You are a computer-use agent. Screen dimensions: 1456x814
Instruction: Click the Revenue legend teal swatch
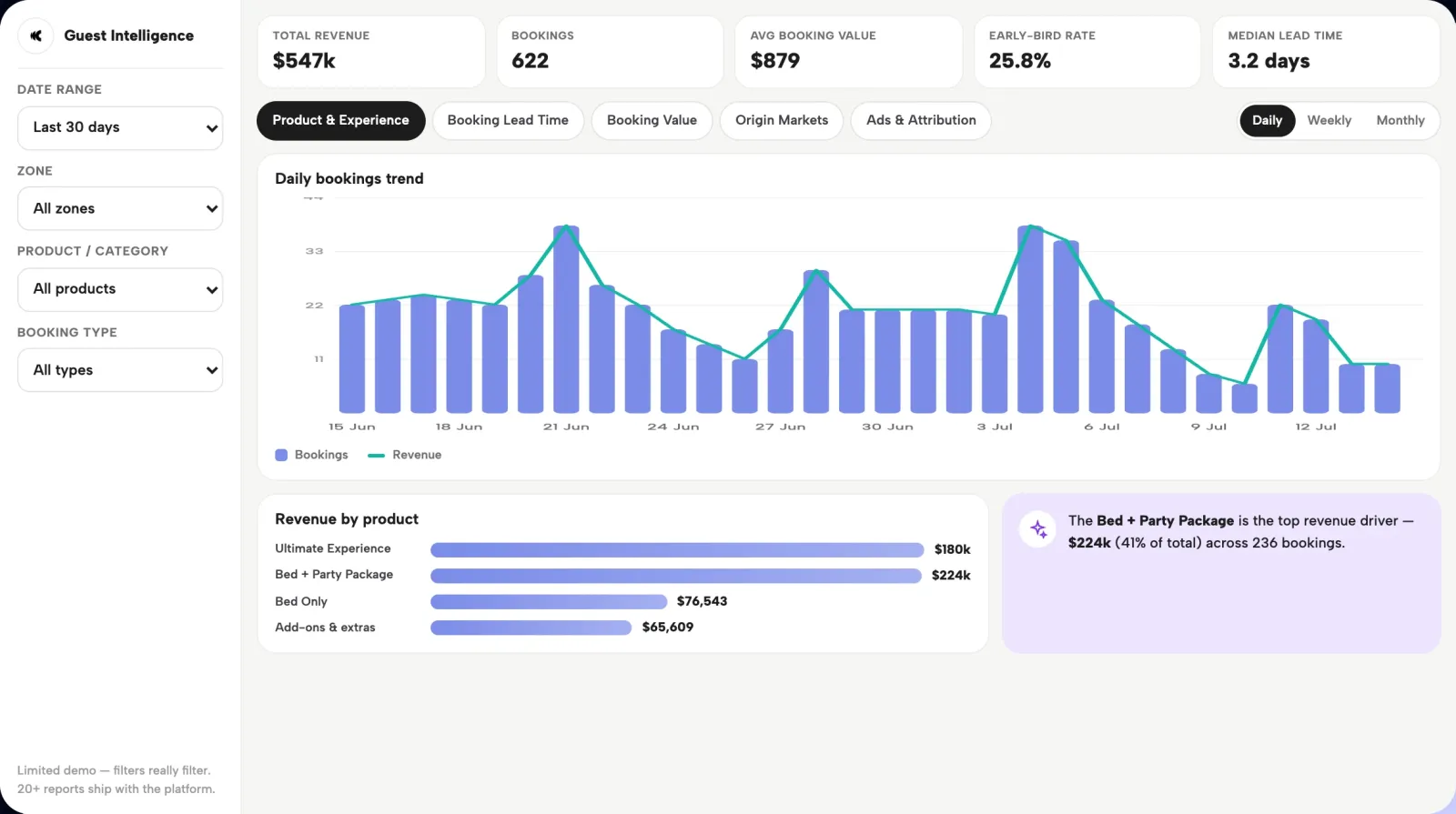pyautogui.click(x=376, y=455)
